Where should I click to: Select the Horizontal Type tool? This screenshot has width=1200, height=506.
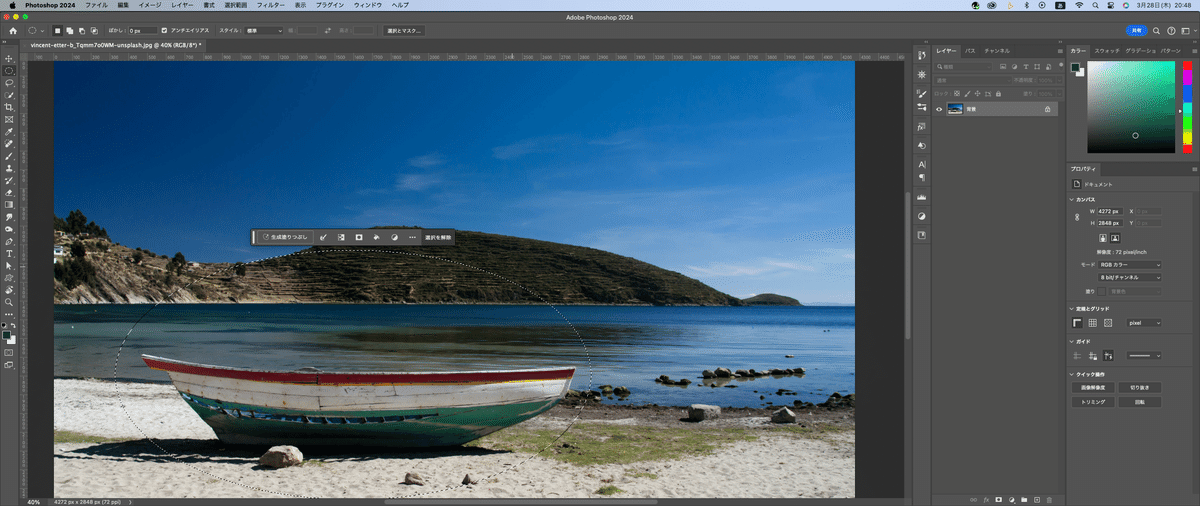(x=9, y=253)
